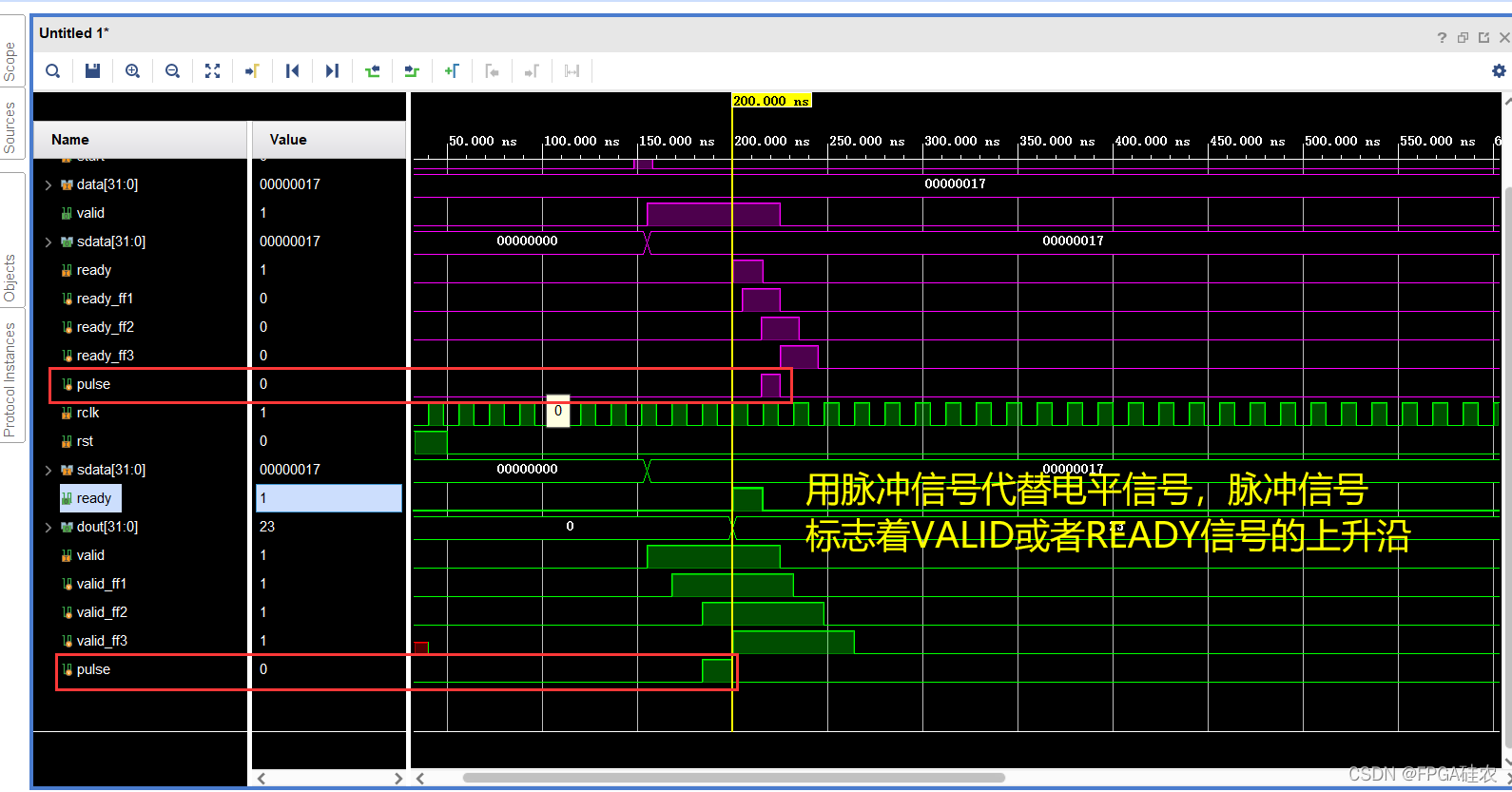Viewport: 1512px width, 792px height.
Task: Click the 00000017 data bus waveform value
Action: (955, 184)
